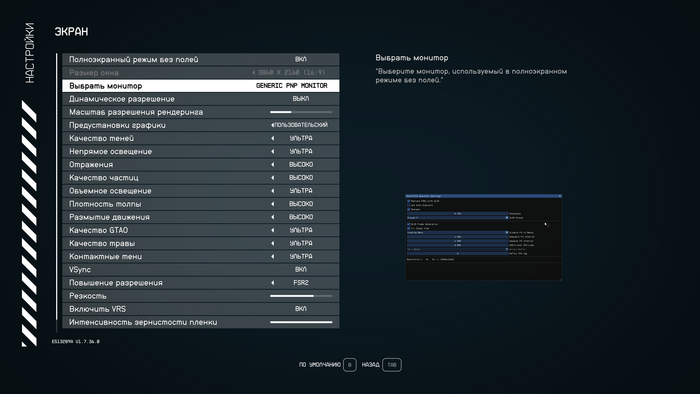Select the Объемное освещение row
Image resolution: width=700 pixels, height=394 pixels.
tap(201, 191)
